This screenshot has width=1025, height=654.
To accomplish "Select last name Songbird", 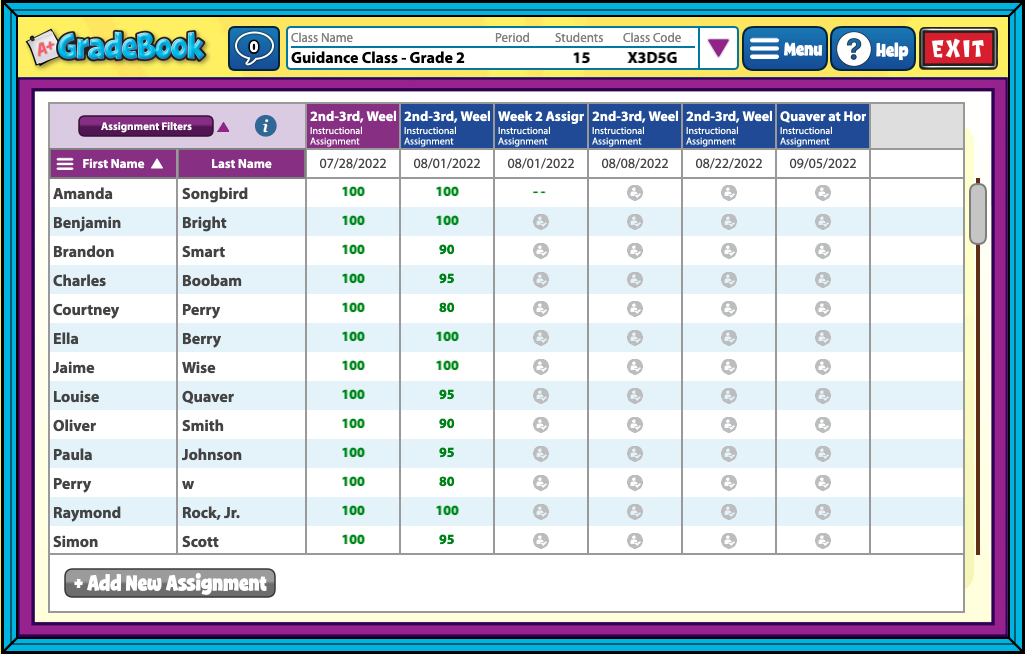I will pos(215,194).
